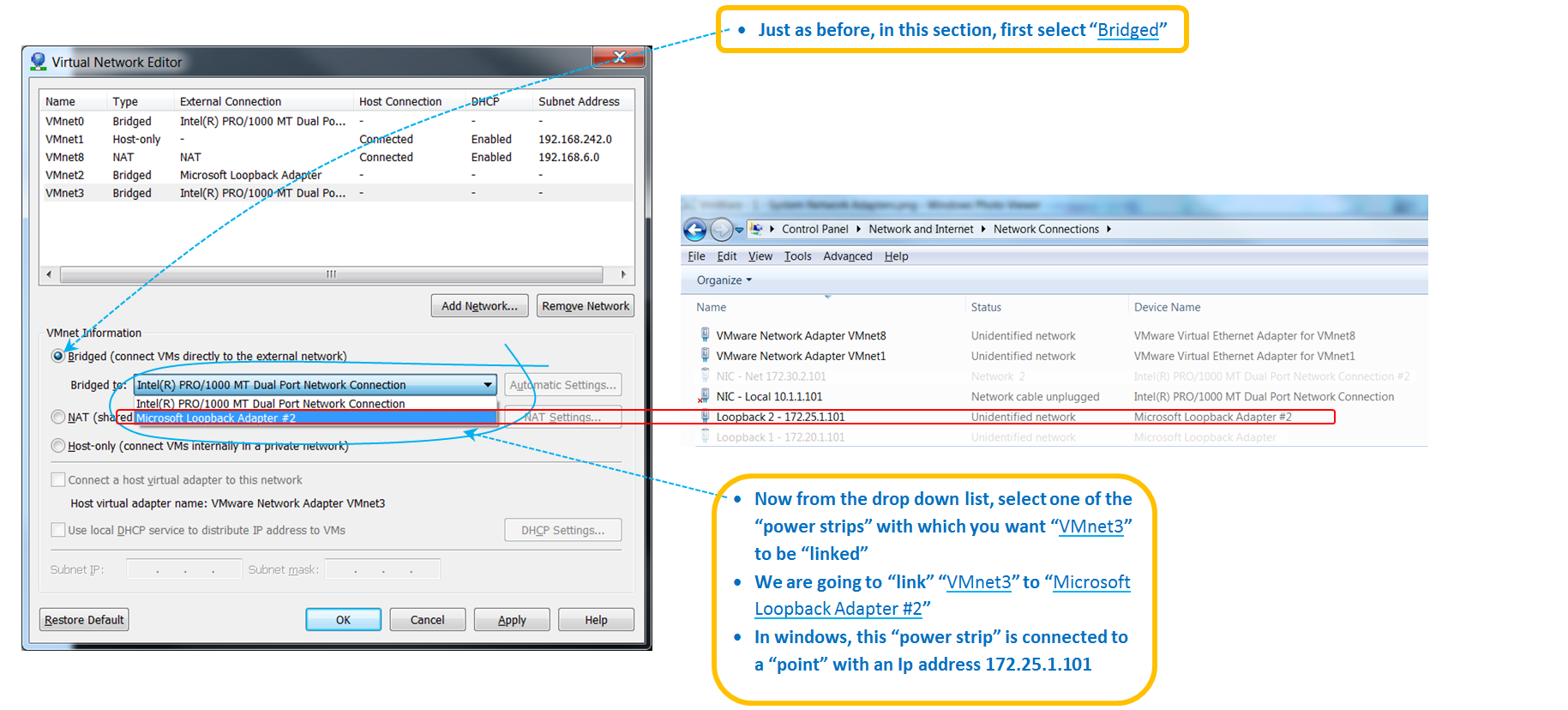1568x710 pixels.
Task: Click the NIC - Local 10.1.1.101 adapter icon
Action: pyautogui.click(x=705, y=396)
